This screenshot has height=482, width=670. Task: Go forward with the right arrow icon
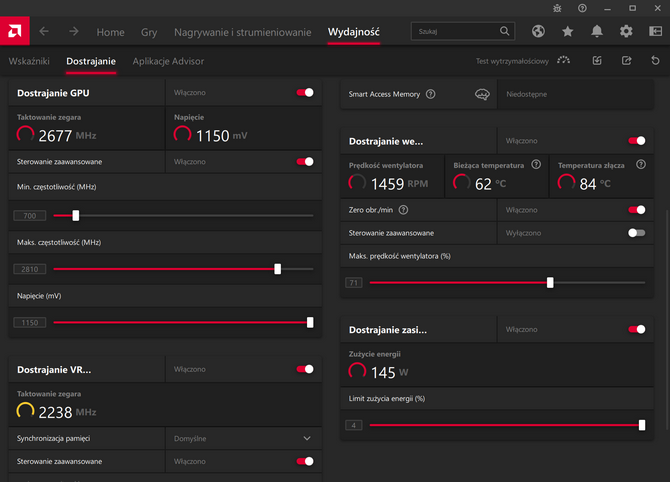[73, 31]
